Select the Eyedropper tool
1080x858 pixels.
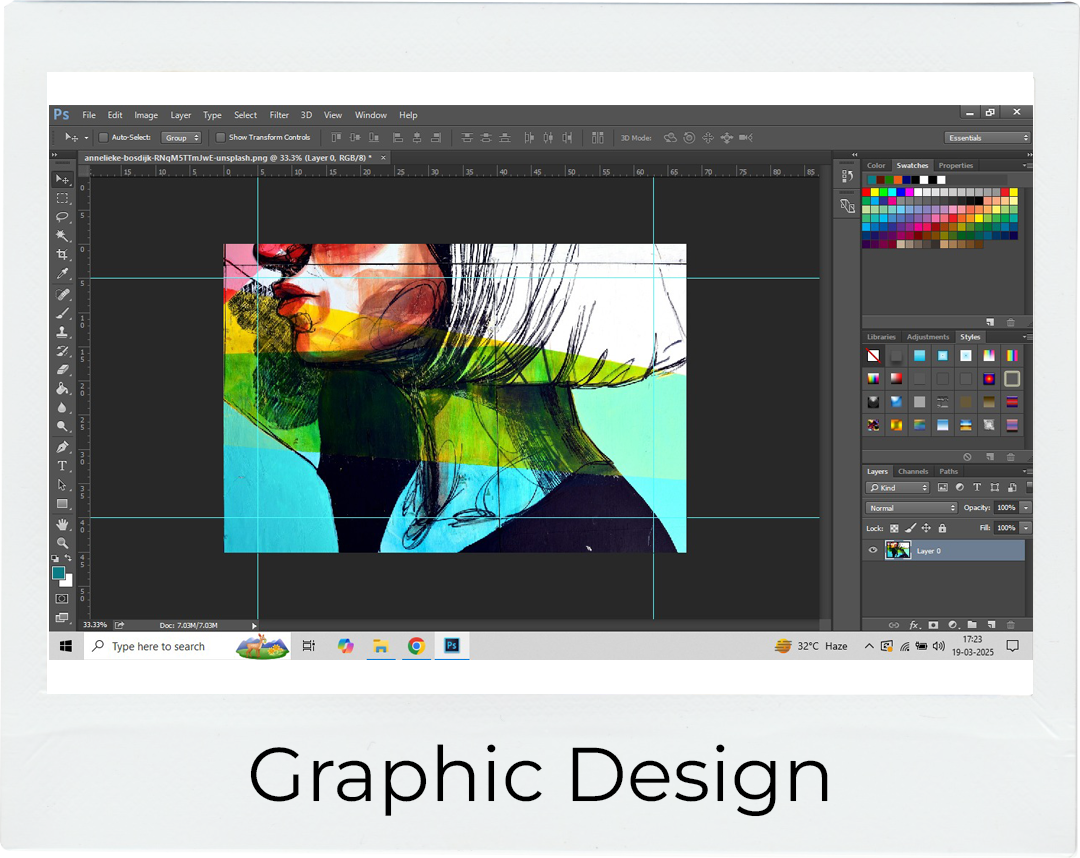click(63, 273)
